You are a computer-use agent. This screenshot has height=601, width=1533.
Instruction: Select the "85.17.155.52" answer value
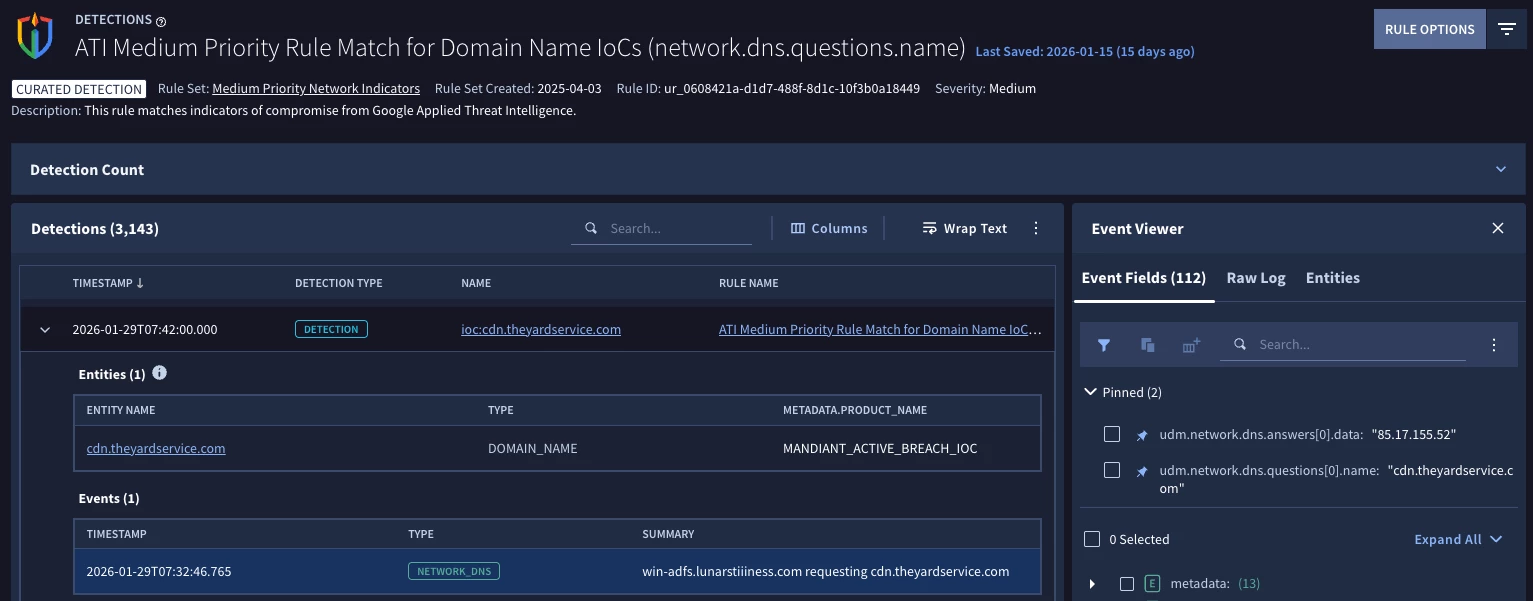pyautogui.click(x=1414, y=434)
